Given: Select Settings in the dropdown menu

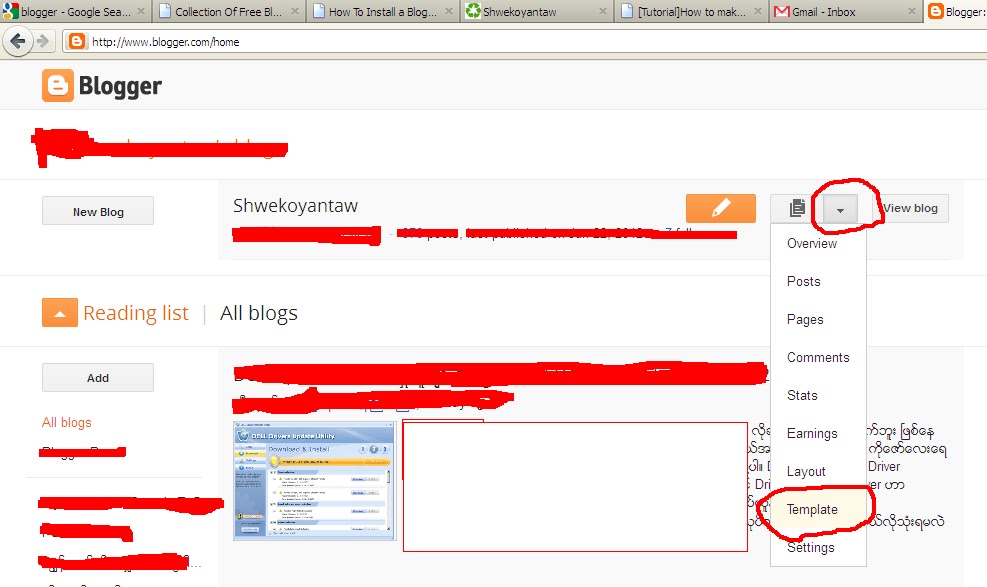Looking at the screenshot, I should [810, 547].
